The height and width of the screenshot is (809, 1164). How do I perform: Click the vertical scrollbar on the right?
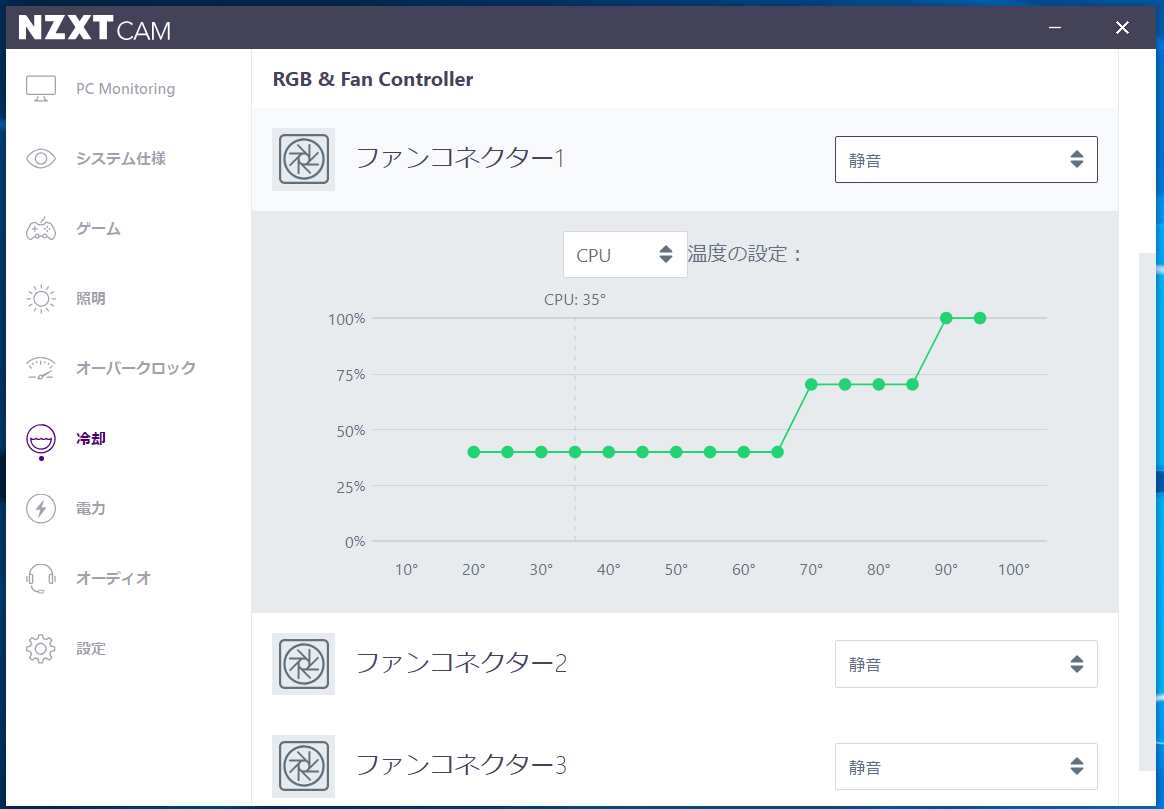(x=1147, y=511)
